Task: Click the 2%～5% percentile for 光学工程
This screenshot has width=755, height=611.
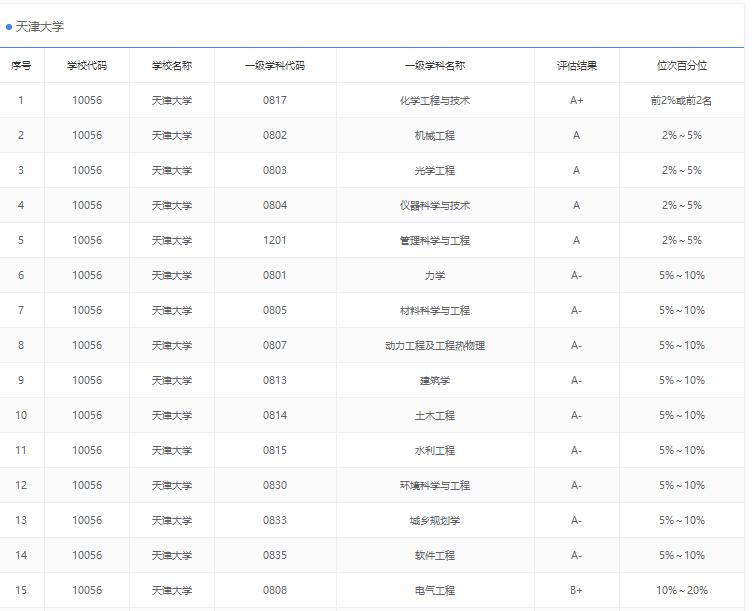Action: pyautogui.click(x=682, y=170)
